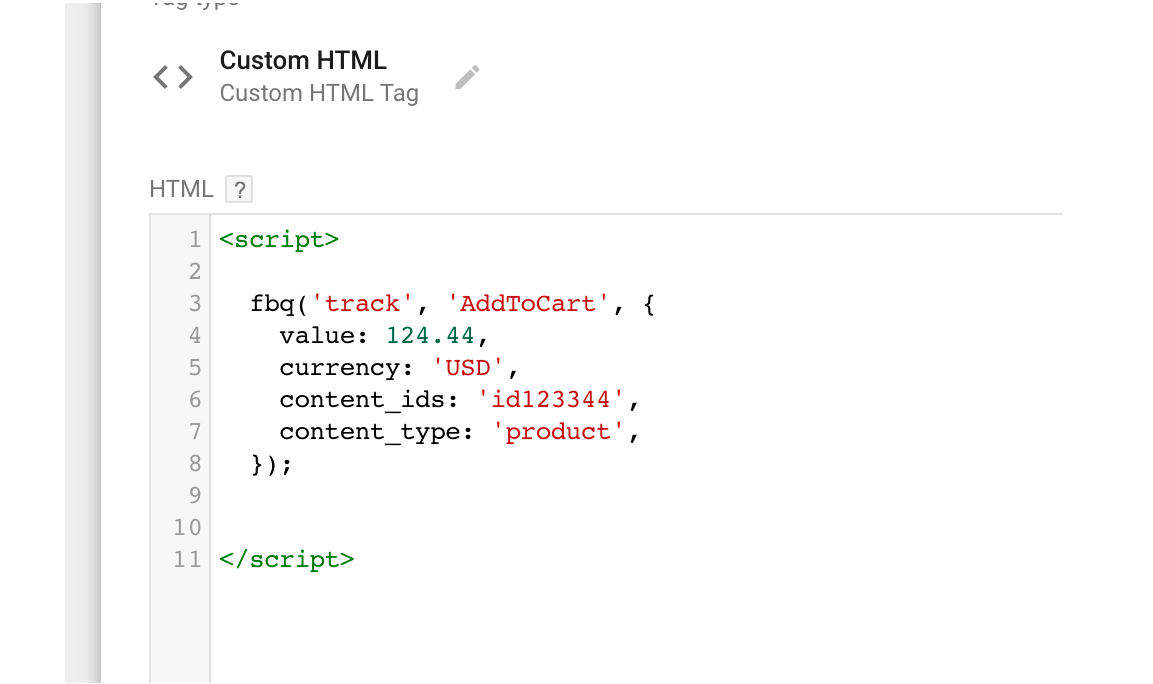
Task: Click line number 8 in gutter
Action: (194, 463)
